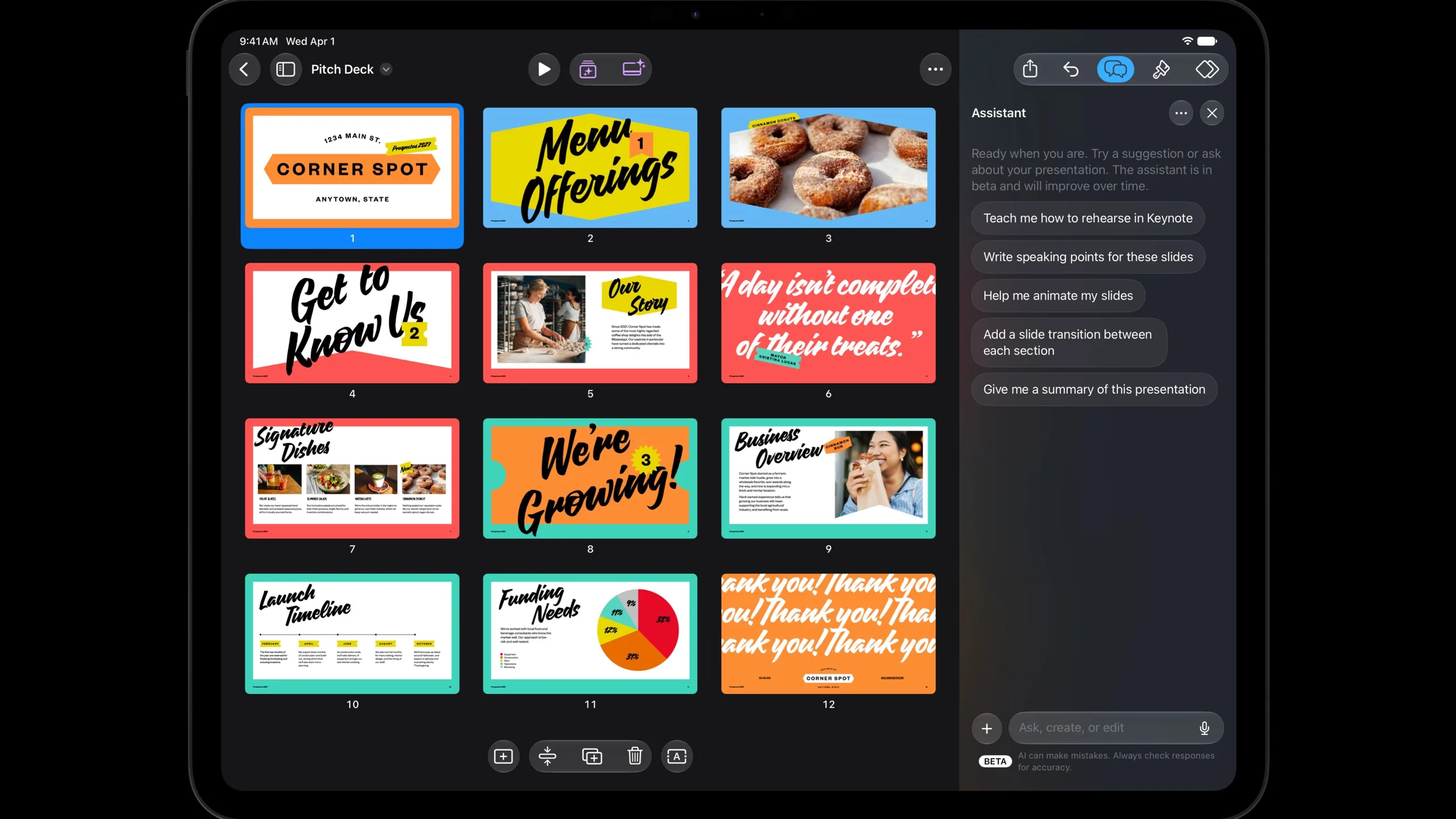
Task: Open the rehearse slideshow icon
Action: point(588,69)
